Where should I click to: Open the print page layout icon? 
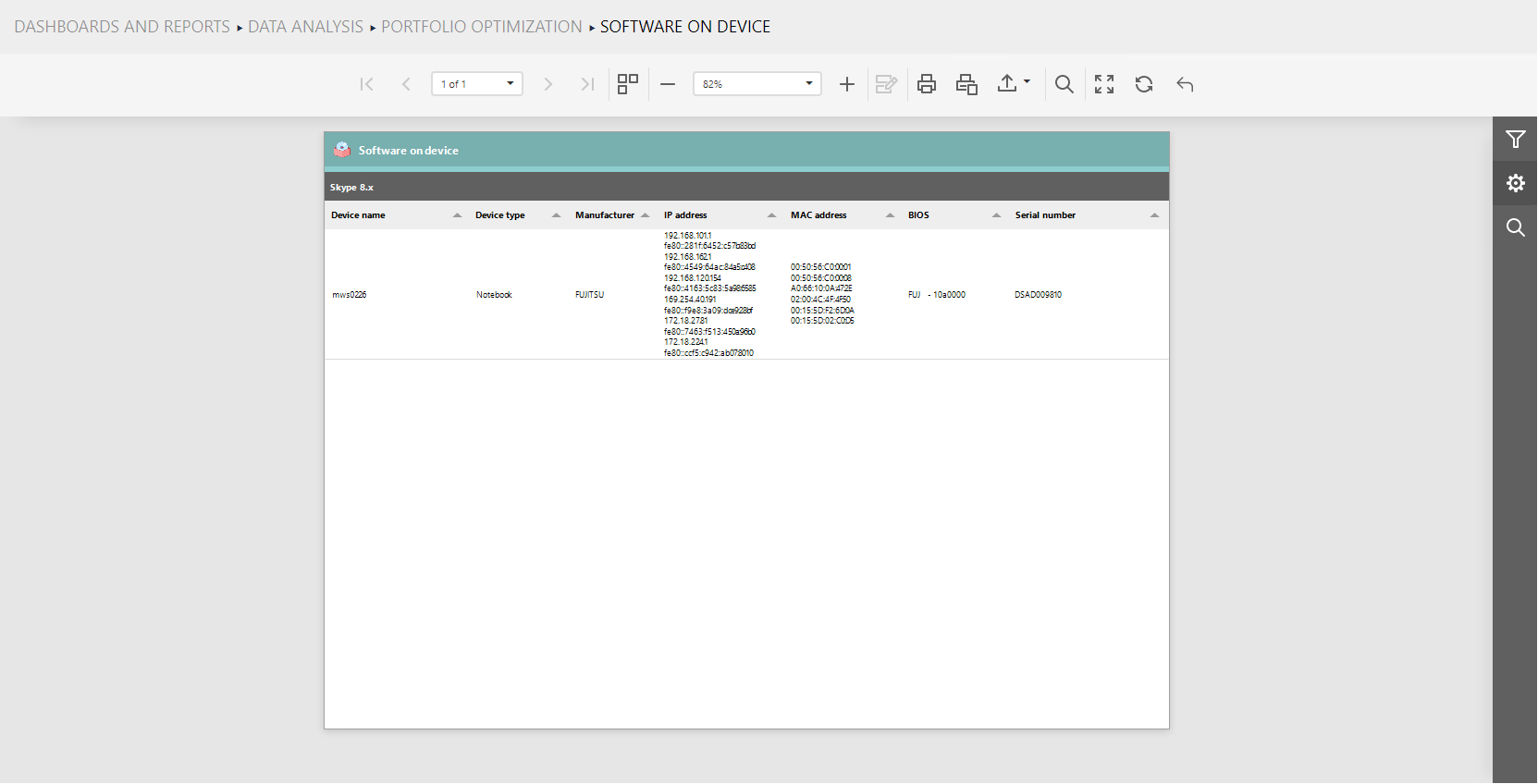[966, 84]
